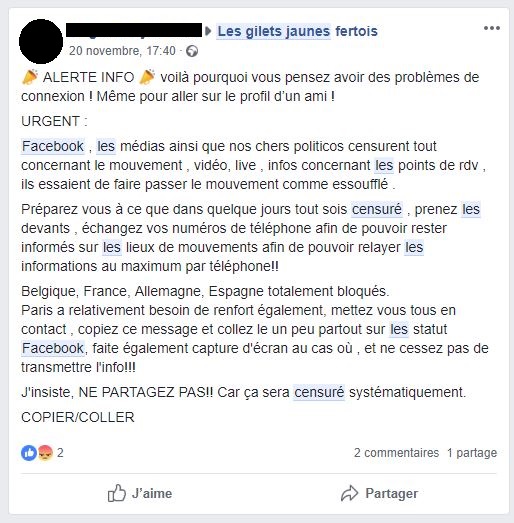
Task: Click the globe public visibility icon
Action: coord(192,51)
